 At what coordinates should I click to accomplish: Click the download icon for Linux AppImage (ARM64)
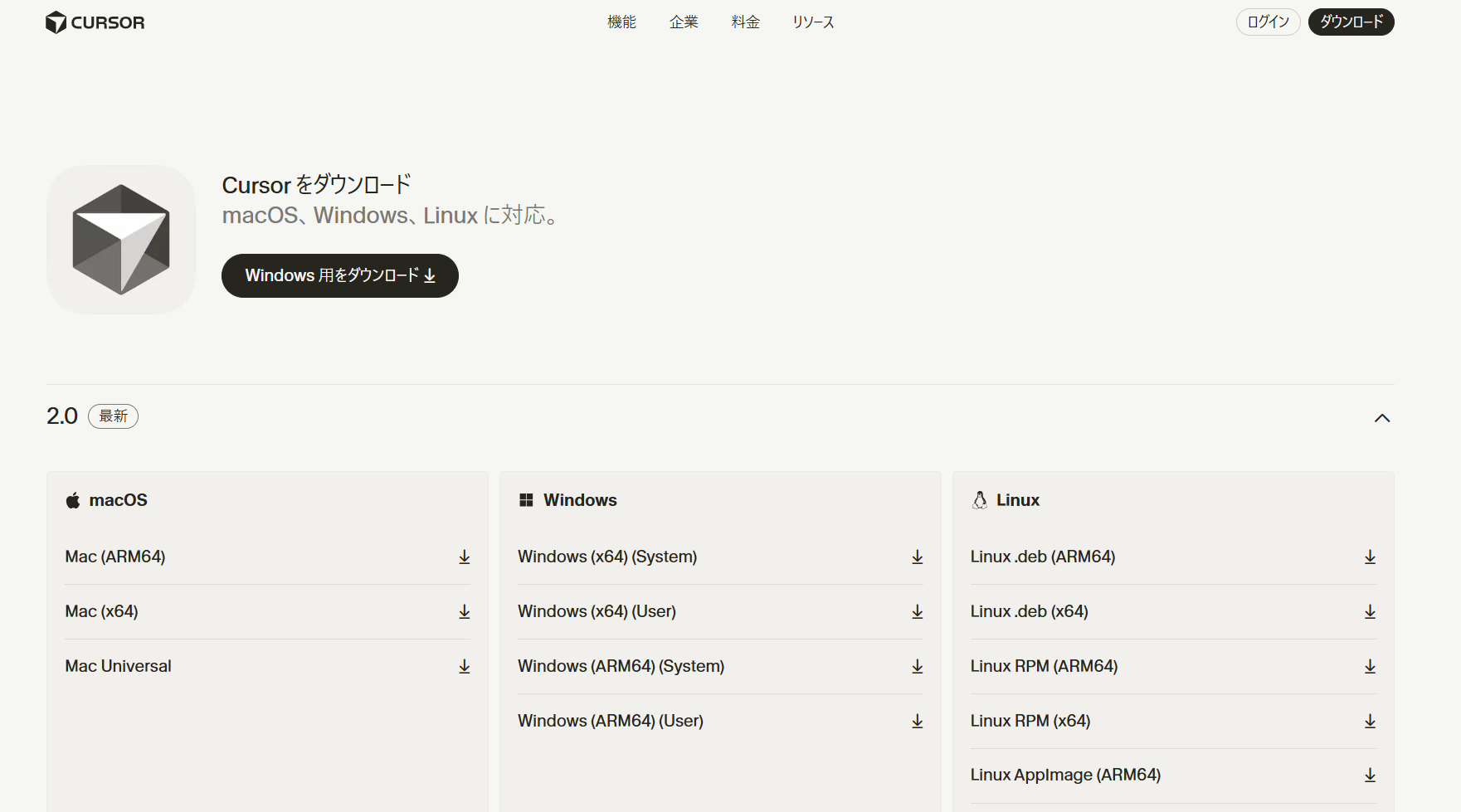tap(1370, 775)
